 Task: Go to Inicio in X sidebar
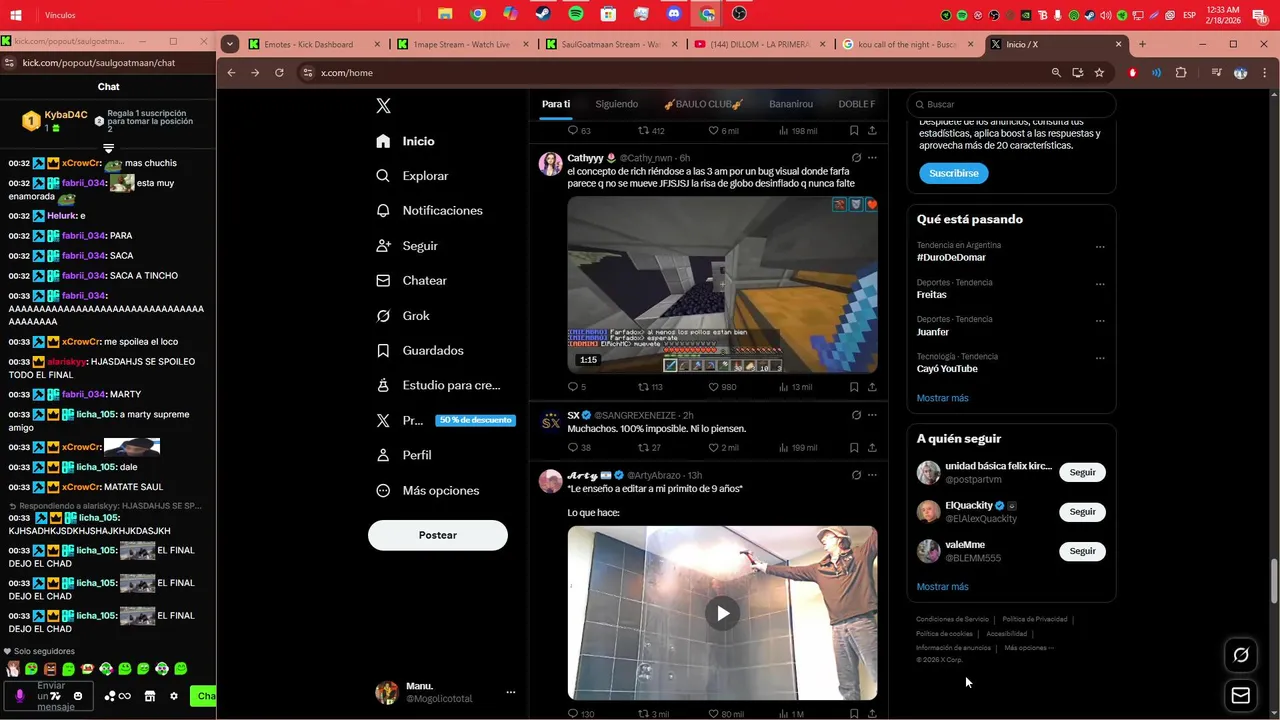(406, 141)
